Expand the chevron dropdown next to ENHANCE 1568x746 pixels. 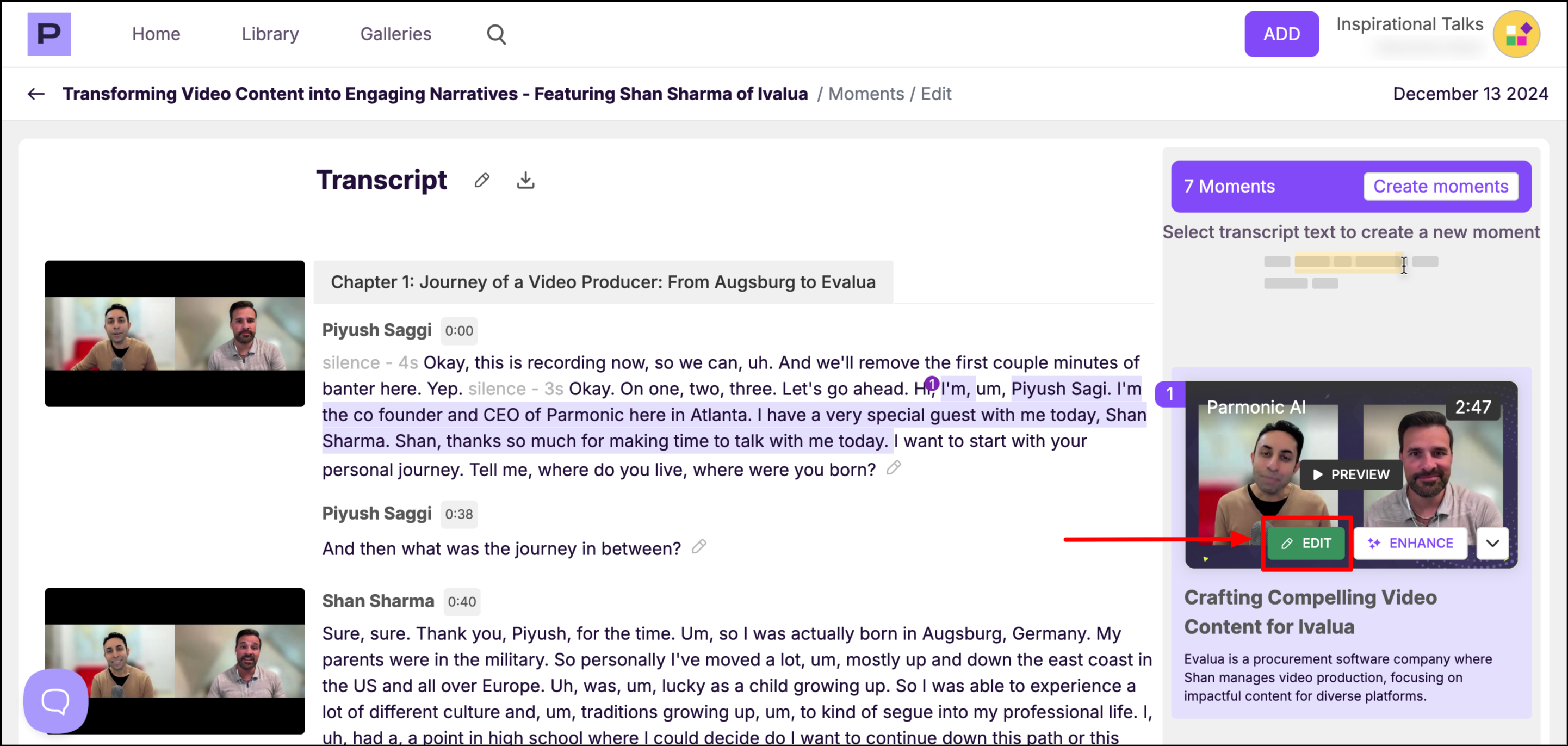(1492, 542)
